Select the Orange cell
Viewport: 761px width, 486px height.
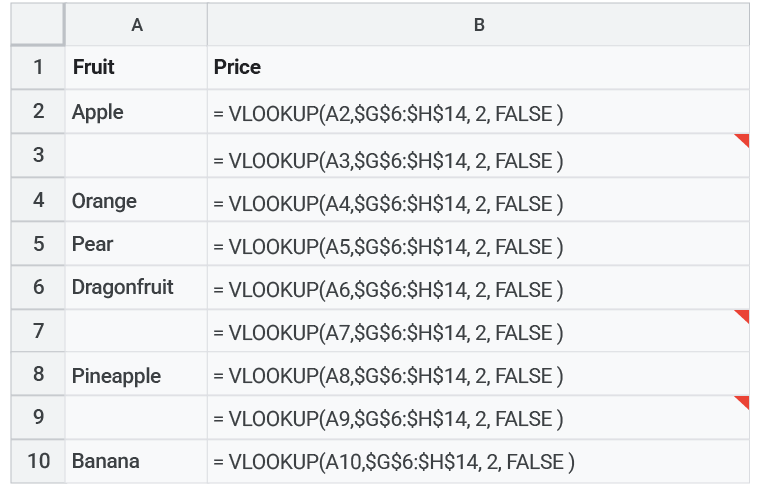[137, 201]
